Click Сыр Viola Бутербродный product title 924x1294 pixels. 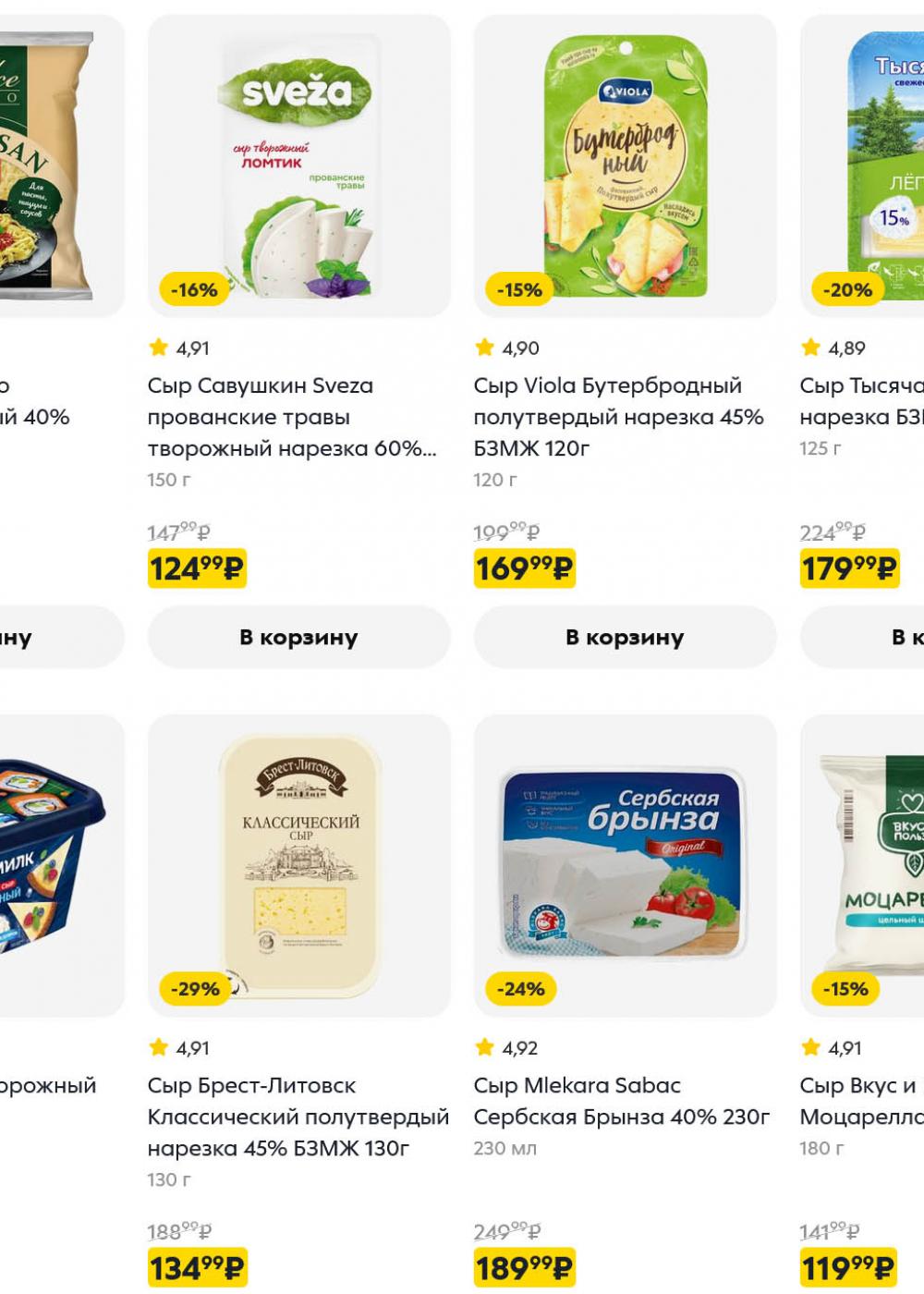pyautogui.click(x=617, y=417)
